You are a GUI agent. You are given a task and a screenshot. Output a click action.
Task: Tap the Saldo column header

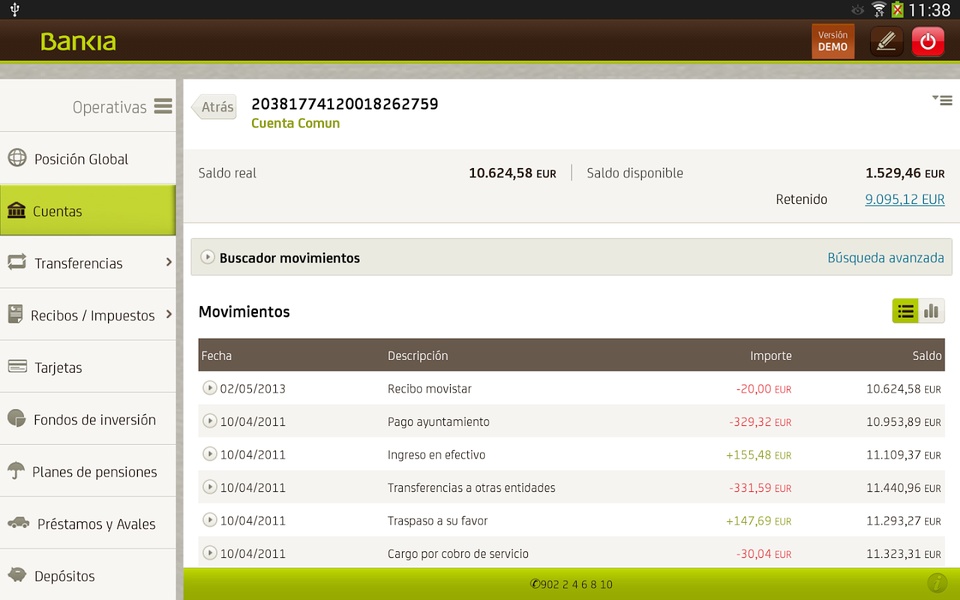click(x=927, y=356)
